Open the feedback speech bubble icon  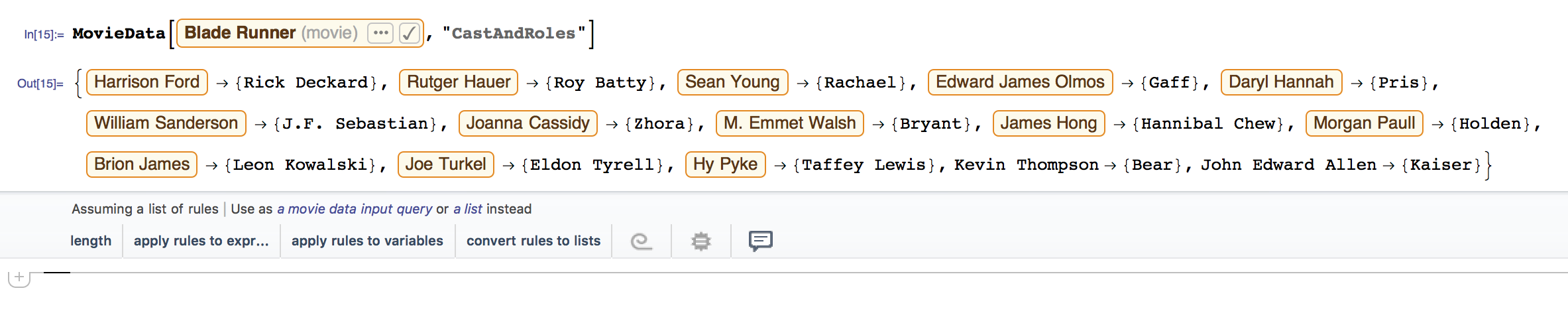[x=761, y=241]
